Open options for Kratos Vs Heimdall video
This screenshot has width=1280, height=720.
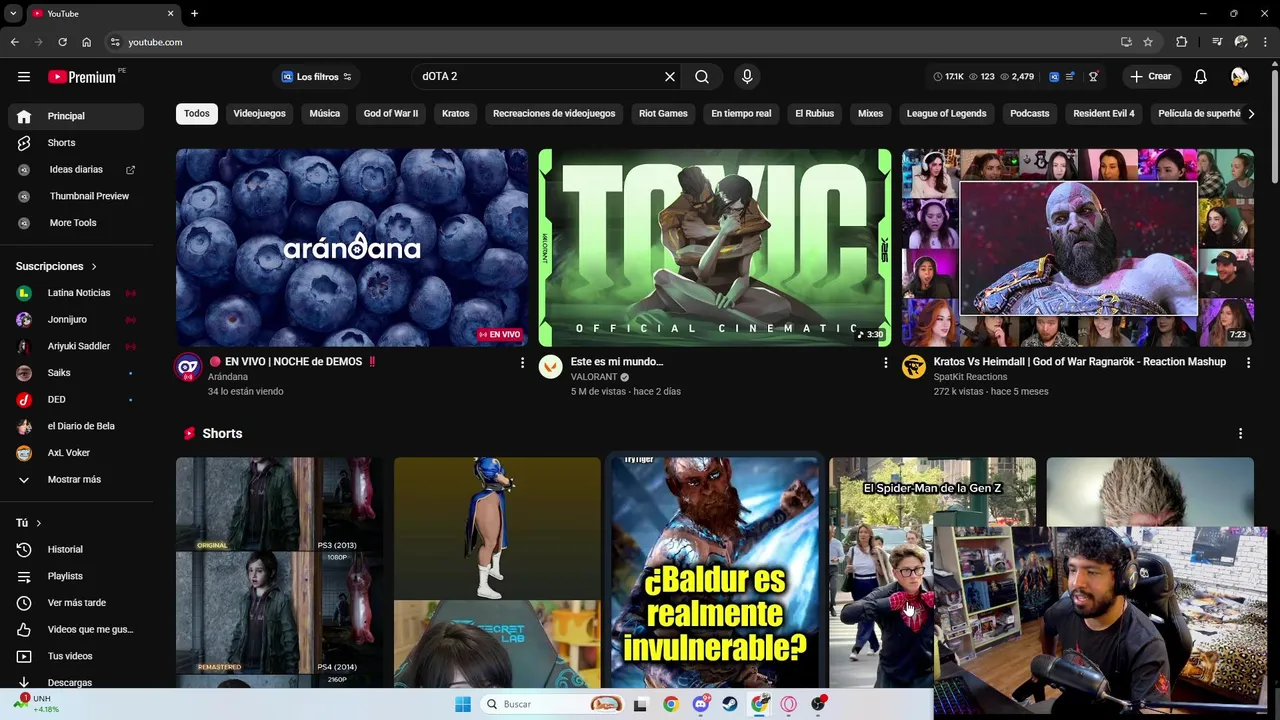(1248, 363)
